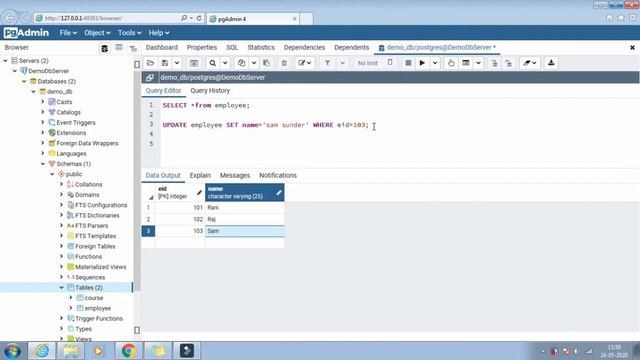Click the Rollback transaction icon
The image size is (640, 360).
click(509, 63)
